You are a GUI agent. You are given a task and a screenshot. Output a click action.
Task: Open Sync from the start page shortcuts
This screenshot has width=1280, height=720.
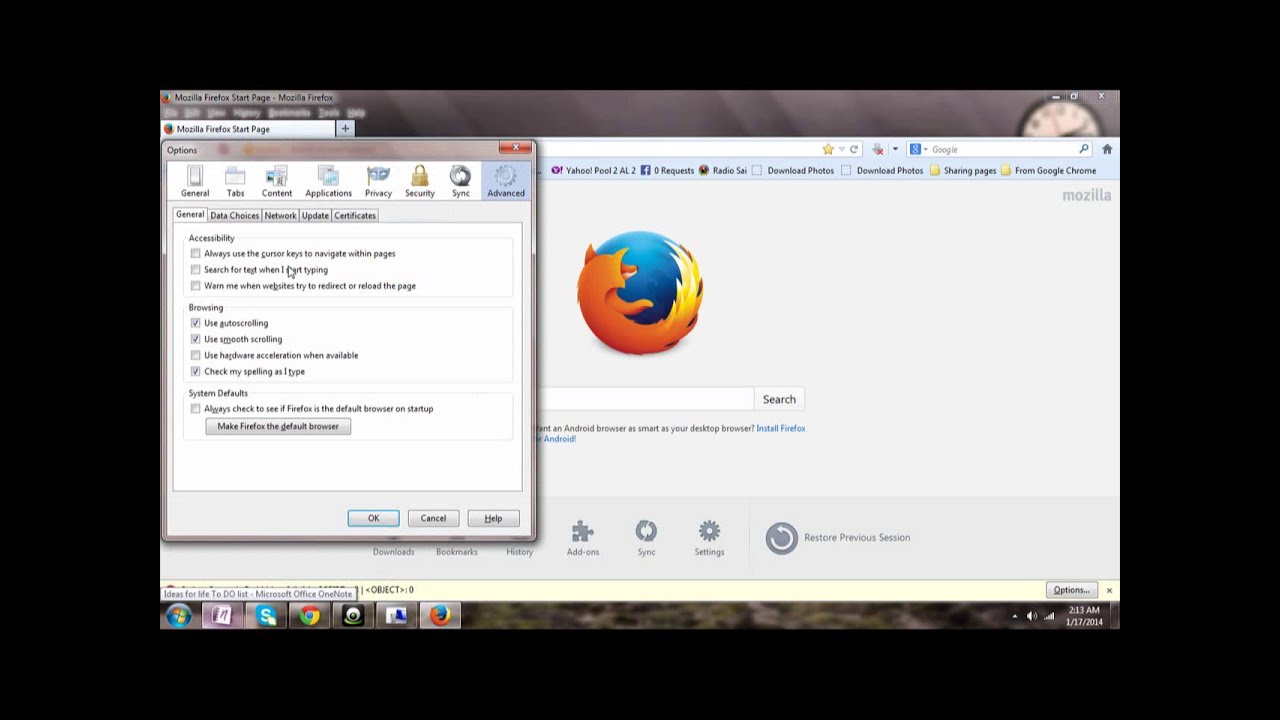tap(646, 537)
